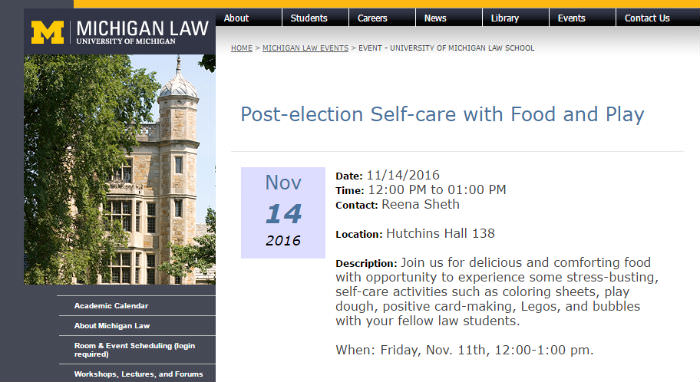Screen dimensions: 700x382
Task: Click the Hutchins Hall 138 location text
Action: pos(440,233)
